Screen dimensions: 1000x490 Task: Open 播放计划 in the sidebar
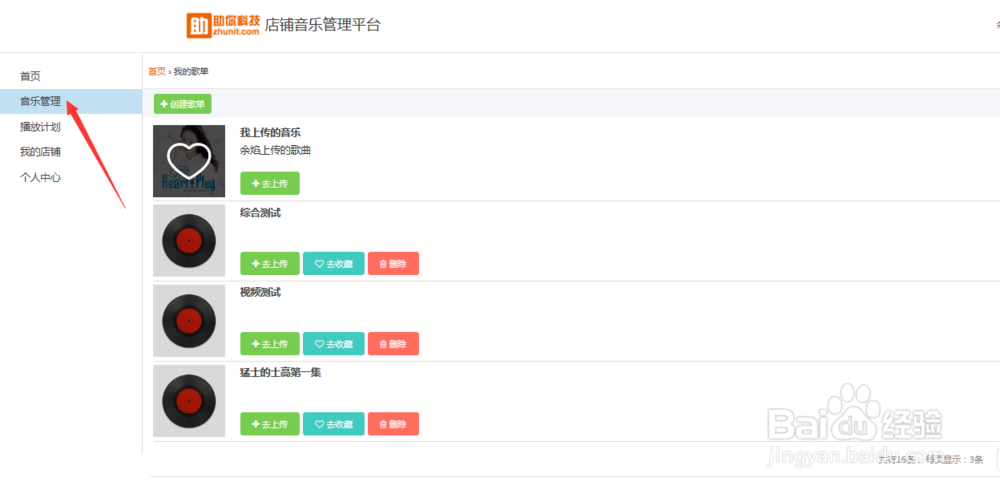40,127
